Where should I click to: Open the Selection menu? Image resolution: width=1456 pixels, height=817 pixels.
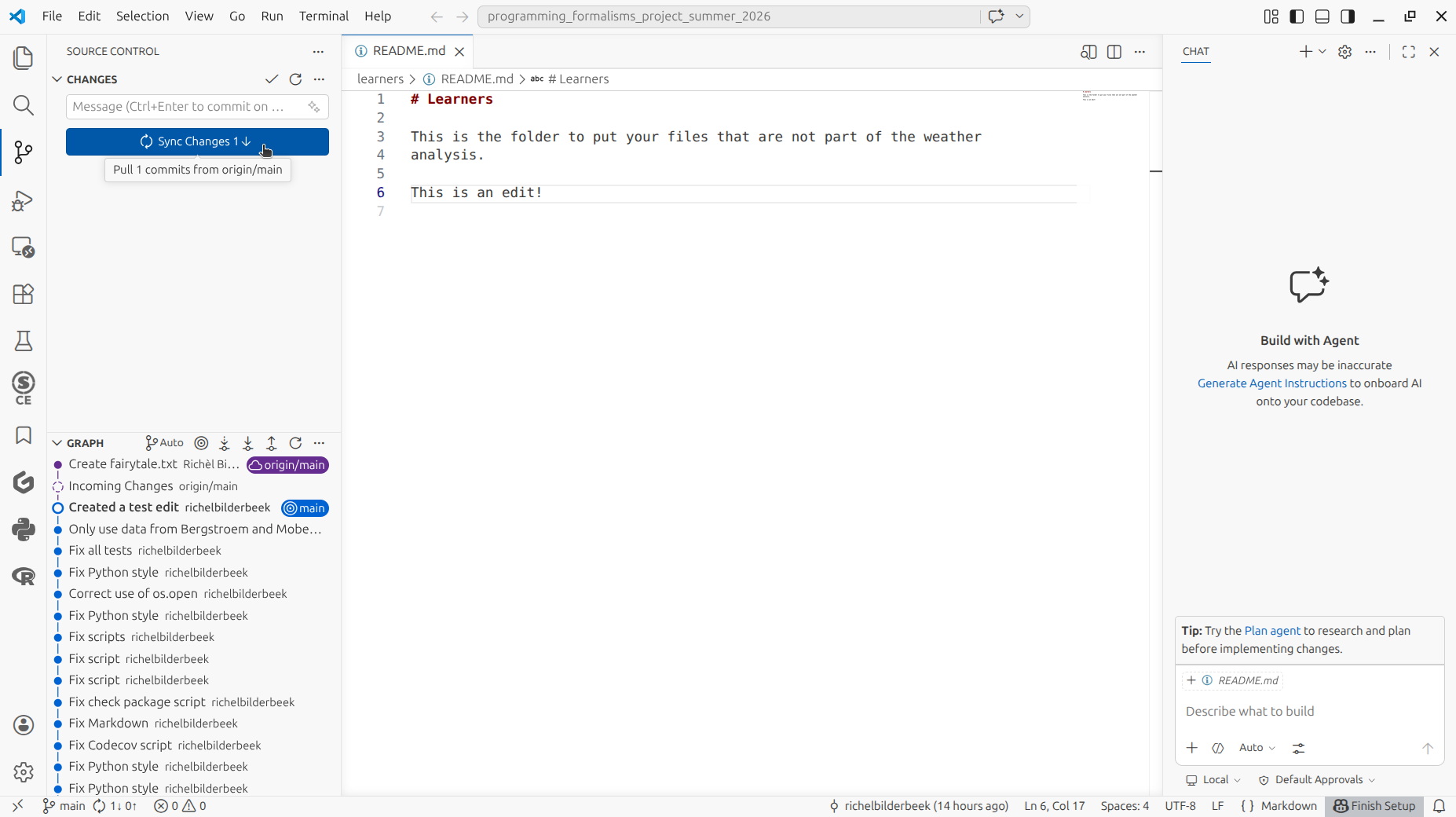[142, 16]
